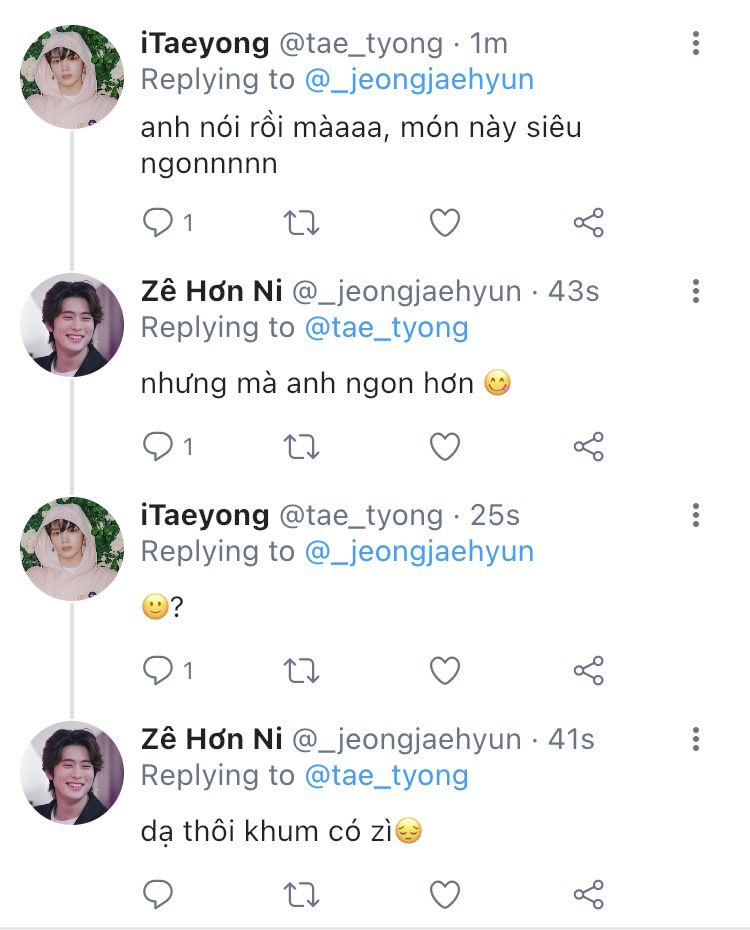
Task: Open Zê Hơn Ni avatar on second tweet
Action: point(72,324)
